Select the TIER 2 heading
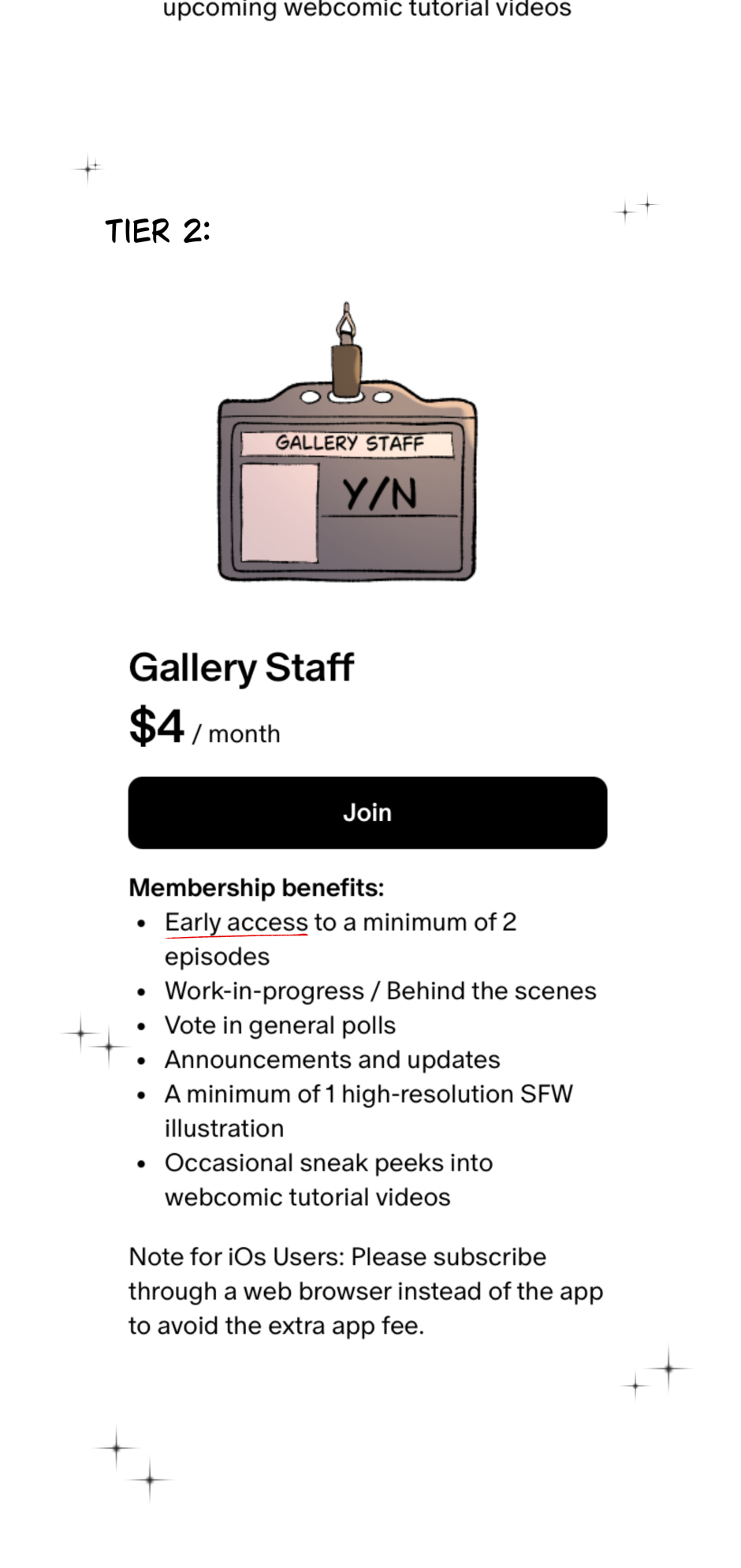 [158, 232]
